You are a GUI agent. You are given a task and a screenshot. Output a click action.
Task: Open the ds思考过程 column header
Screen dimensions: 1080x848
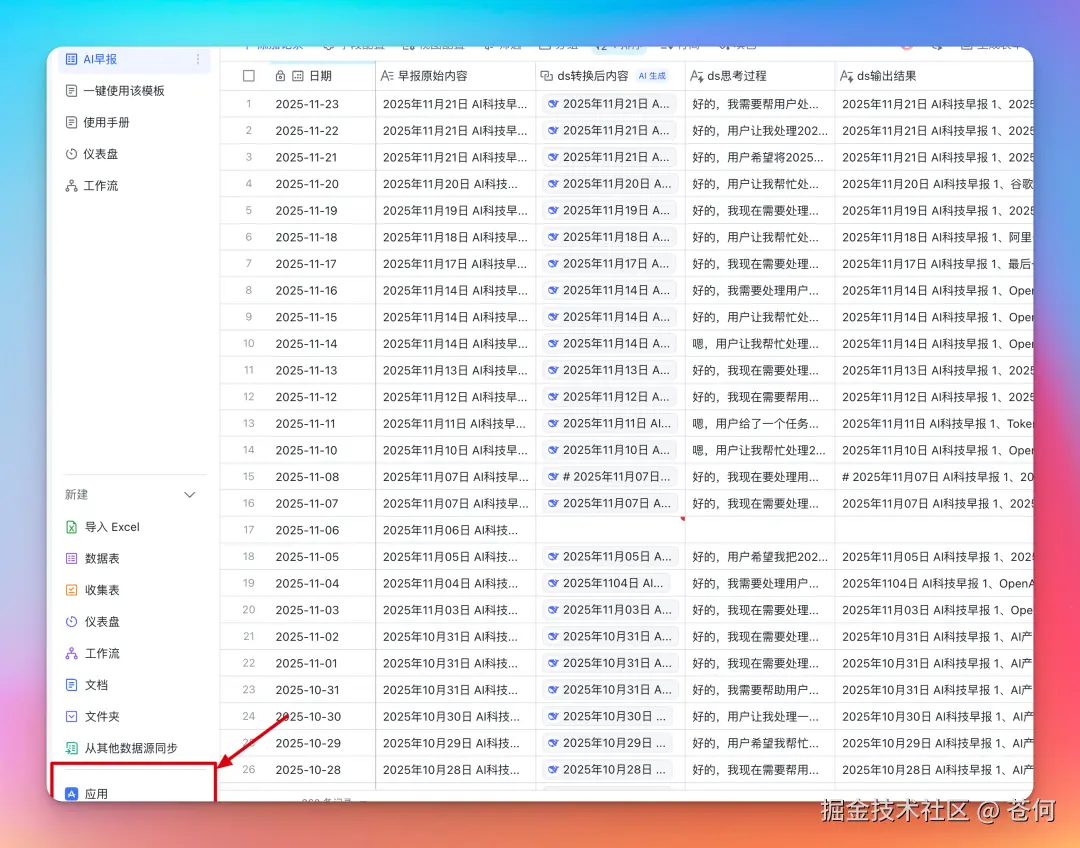(760, 76)
